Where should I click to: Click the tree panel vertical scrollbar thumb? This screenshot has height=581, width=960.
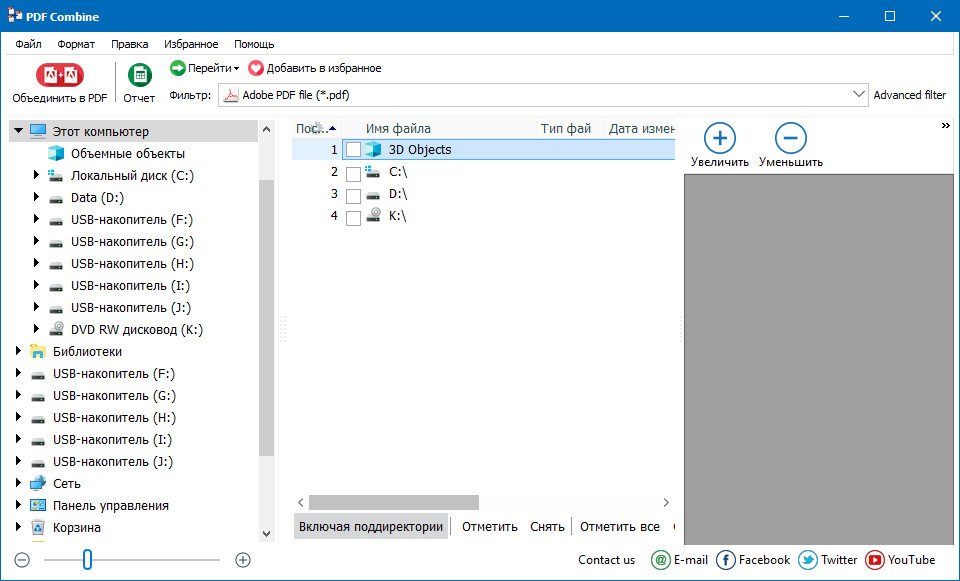(266, 318)
